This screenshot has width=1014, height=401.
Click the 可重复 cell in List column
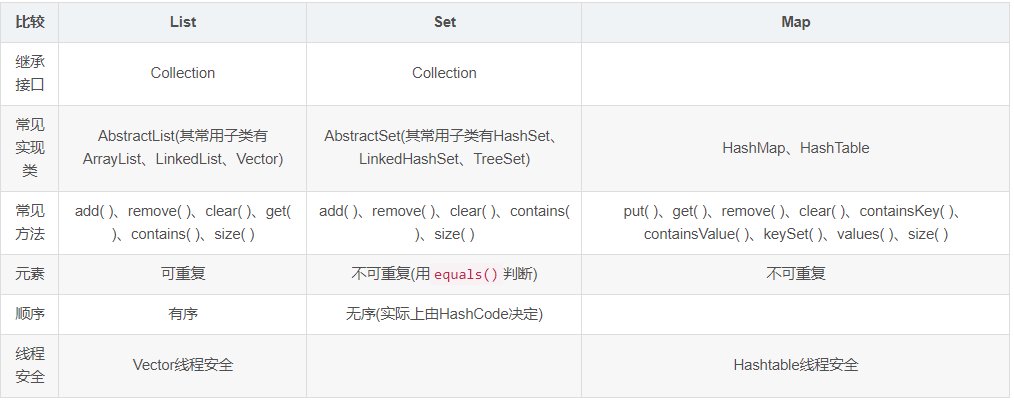pos(183,273)
